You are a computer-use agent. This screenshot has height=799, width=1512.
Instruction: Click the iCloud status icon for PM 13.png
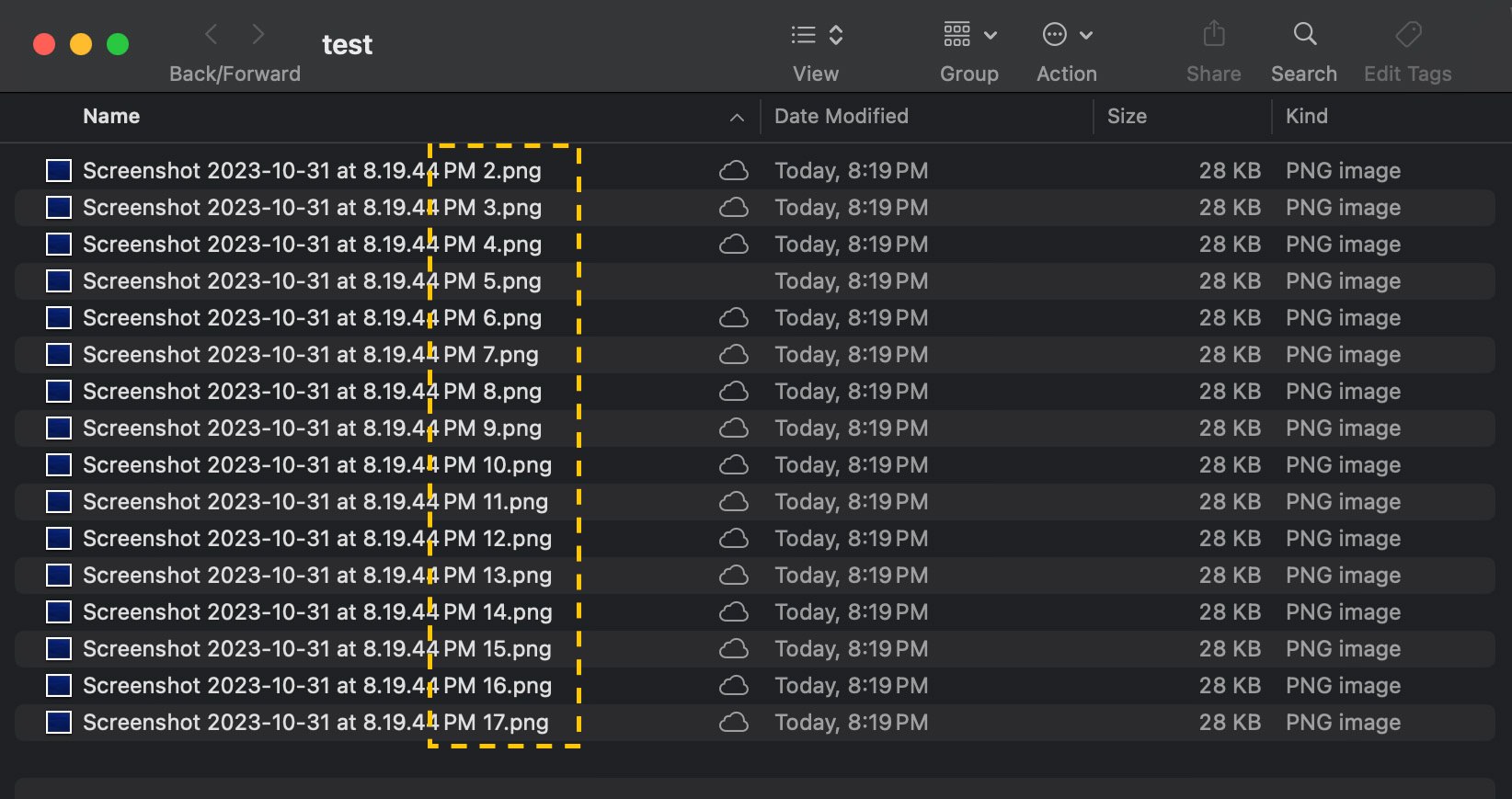coord(733,576)
